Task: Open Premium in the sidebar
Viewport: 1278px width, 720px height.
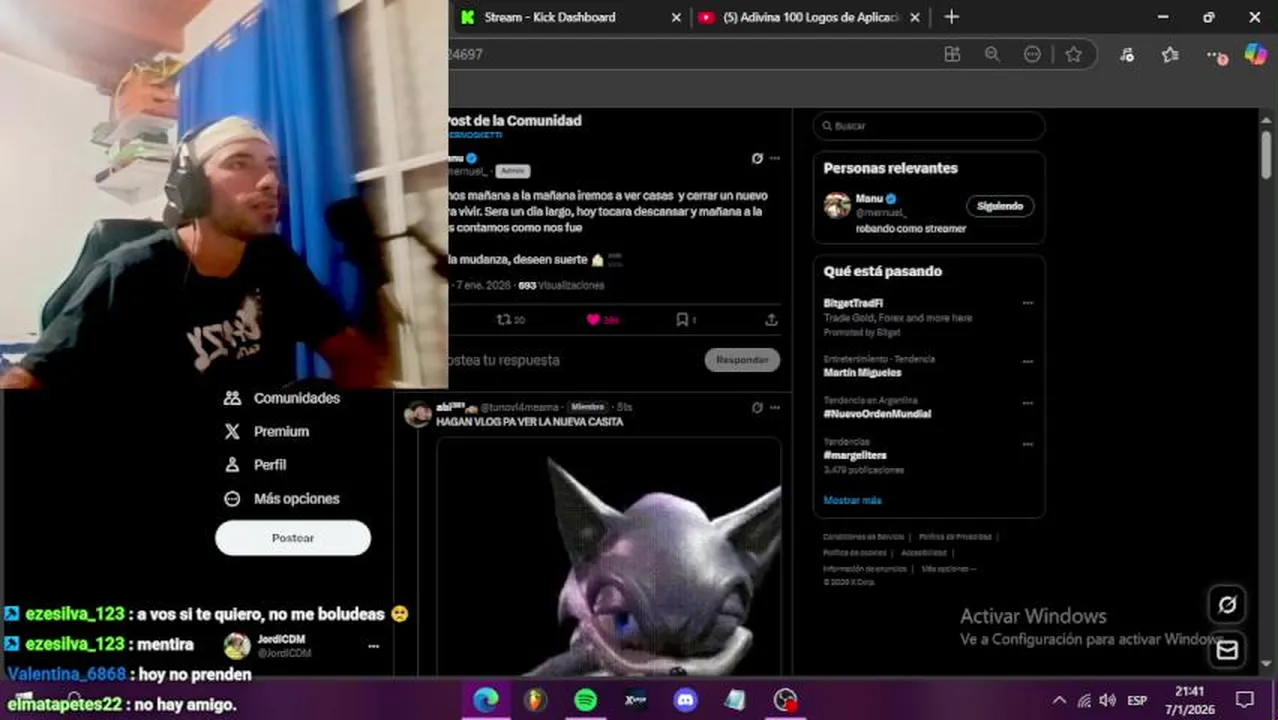Action: tap(266, 431)
